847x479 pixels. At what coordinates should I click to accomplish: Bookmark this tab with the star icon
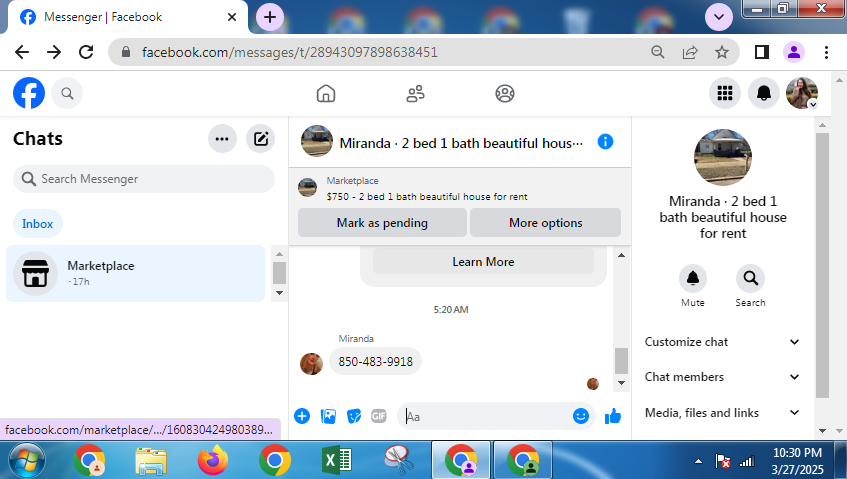[722, 52]
